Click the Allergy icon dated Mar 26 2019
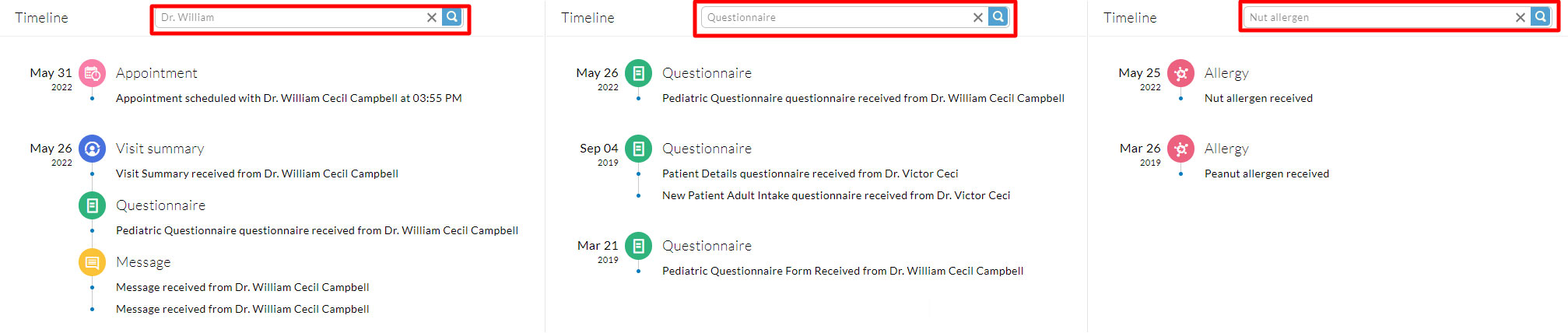 pyautogui.click(x=1180, y=149)
